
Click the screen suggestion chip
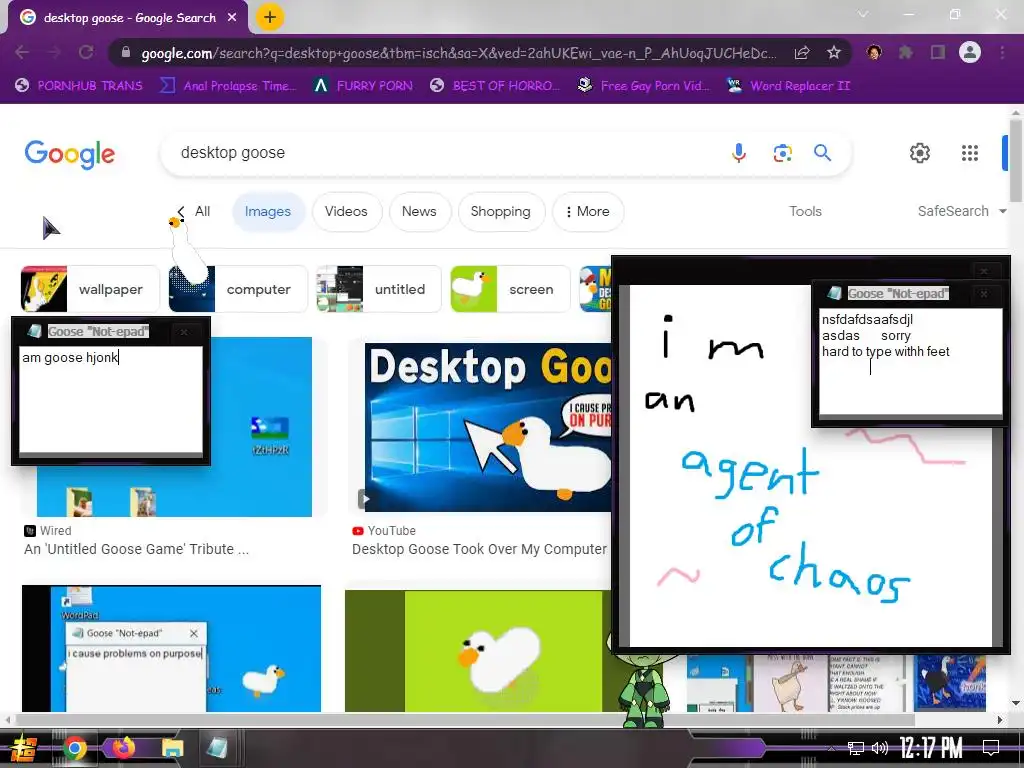tap(510, 289)
